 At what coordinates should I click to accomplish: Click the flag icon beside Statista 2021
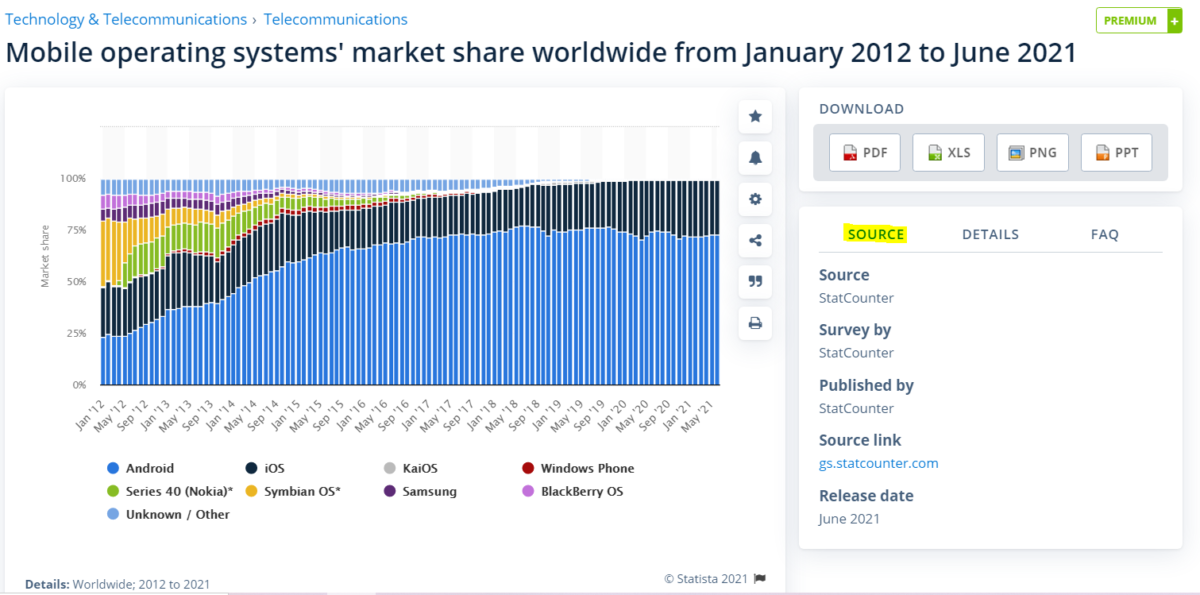(760, 578)
